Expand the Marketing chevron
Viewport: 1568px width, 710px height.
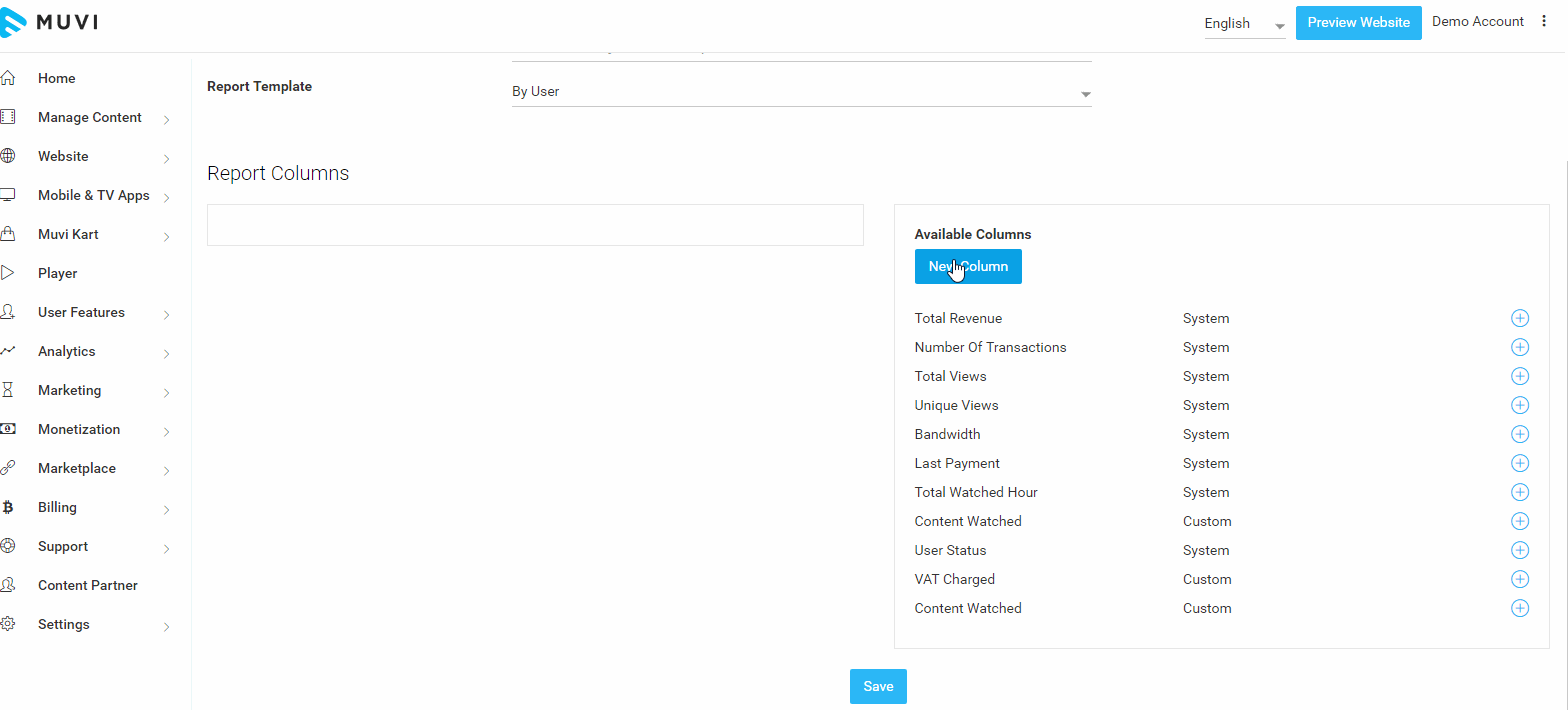click(x=166, y=393)
